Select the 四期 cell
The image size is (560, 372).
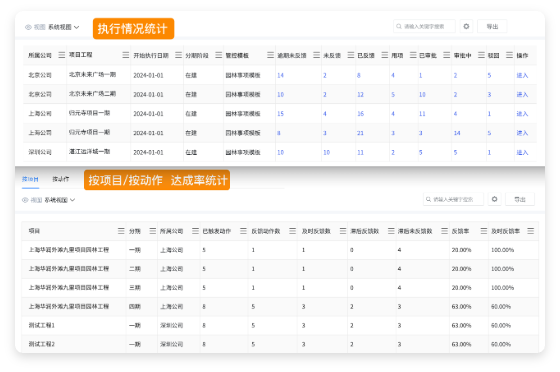coord(135,307)
